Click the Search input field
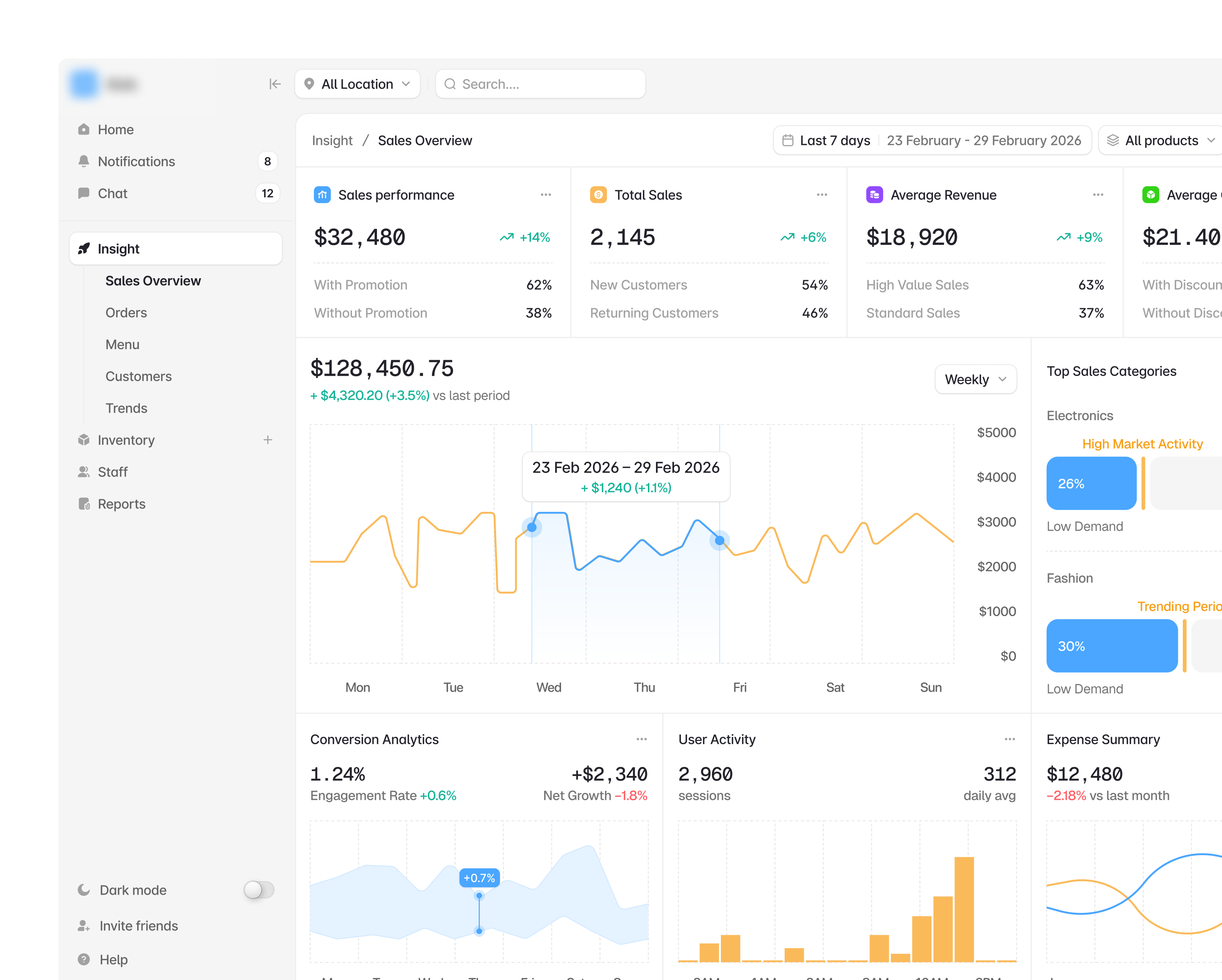This screenshot has height=980, width=1222. [541, 84]
